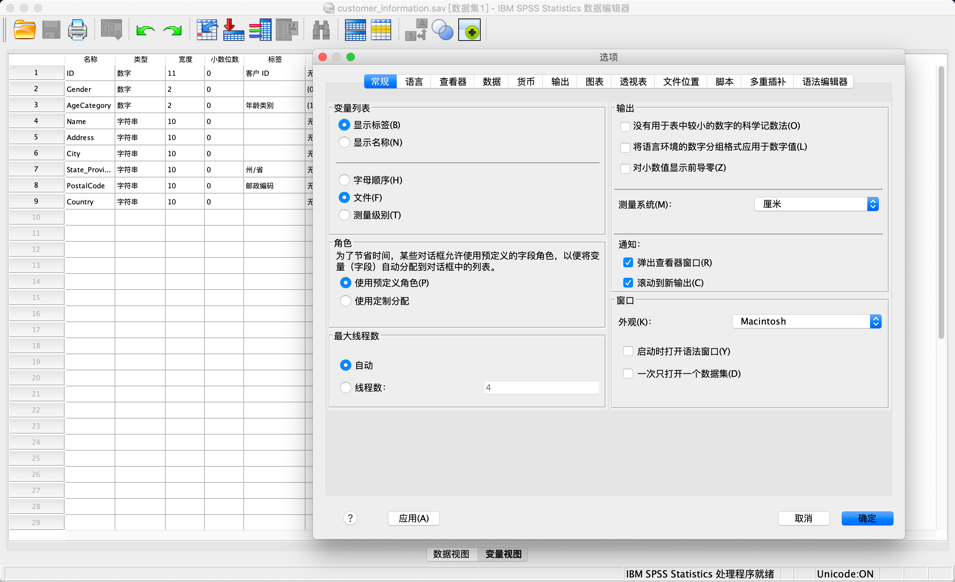Click the go to case icon
The image size is (955, 582).
point(207,30)
